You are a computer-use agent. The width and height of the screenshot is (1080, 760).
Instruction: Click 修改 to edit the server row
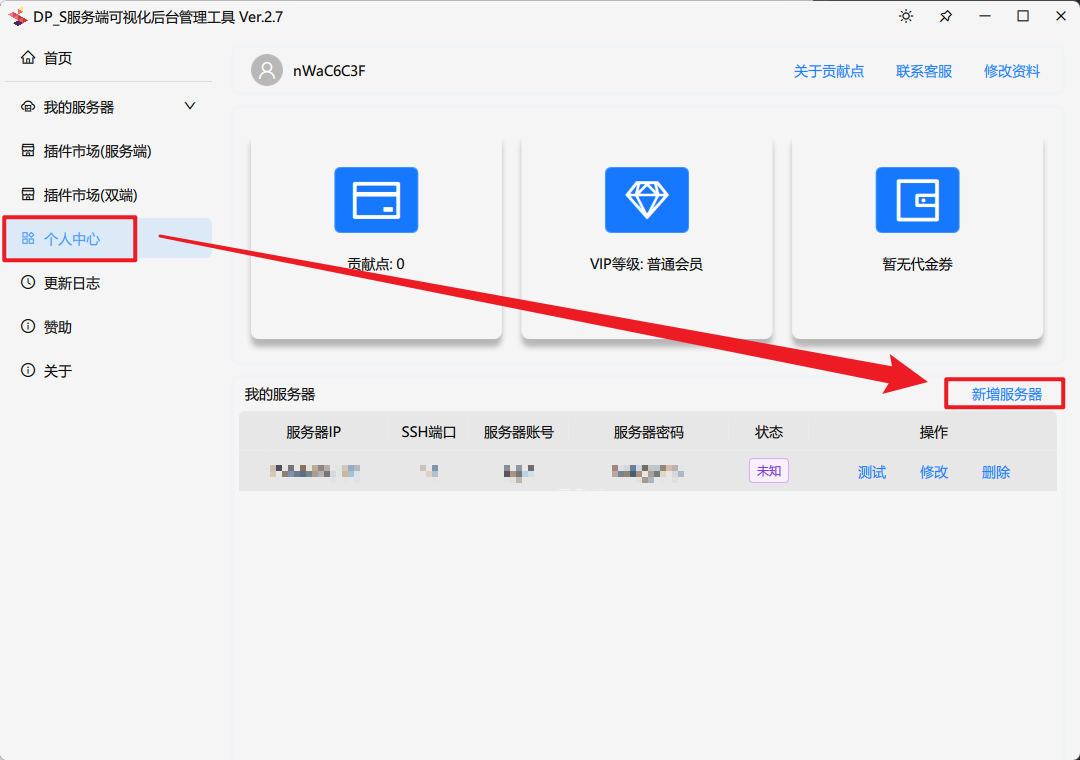tap(934, 472)
